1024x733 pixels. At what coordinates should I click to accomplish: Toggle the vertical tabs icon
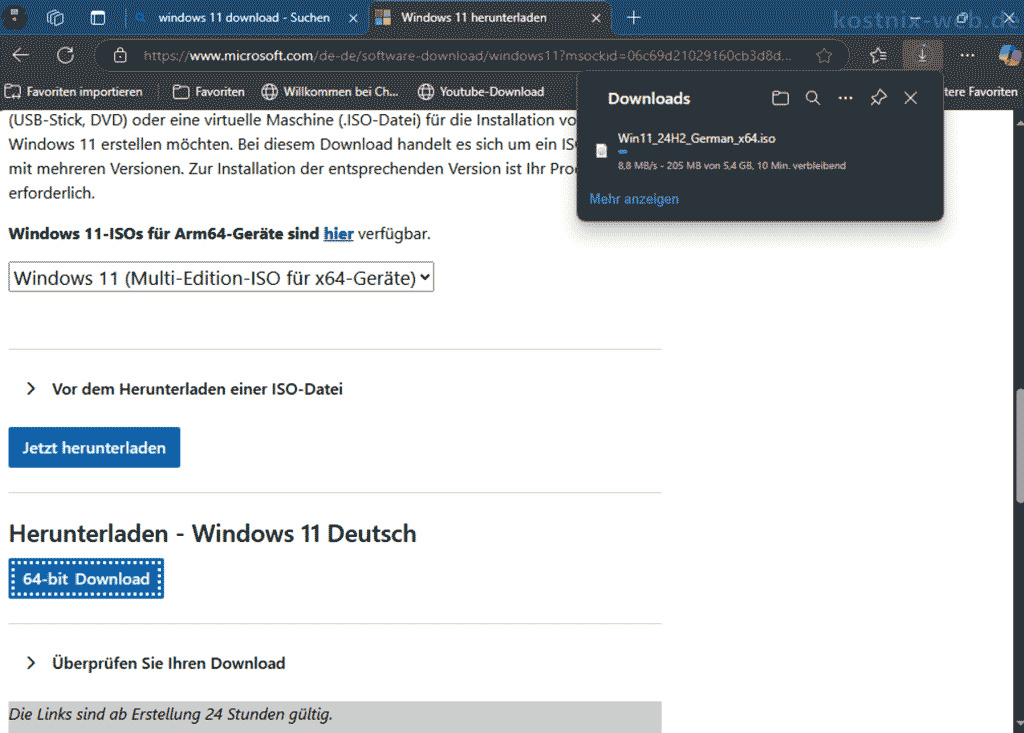pyautogui.click(x=98, y=18)
